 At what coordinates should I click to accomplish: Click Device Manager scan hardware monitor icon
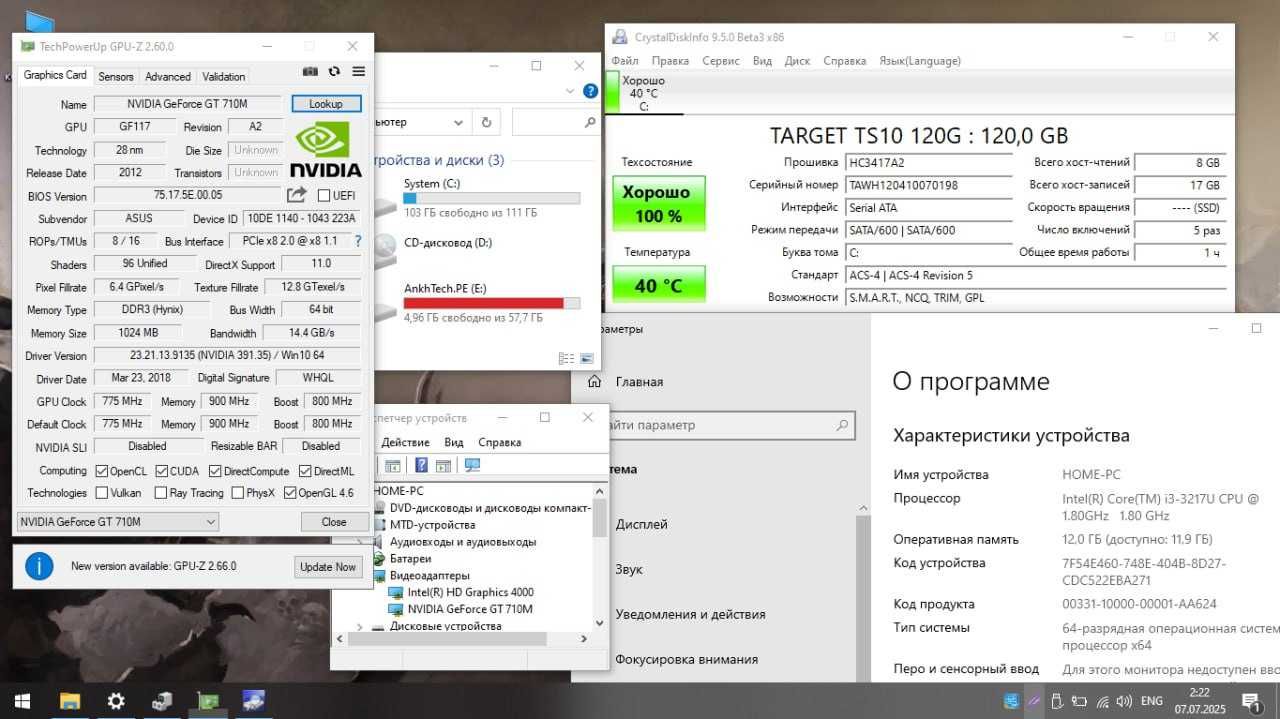pos(472,465)
